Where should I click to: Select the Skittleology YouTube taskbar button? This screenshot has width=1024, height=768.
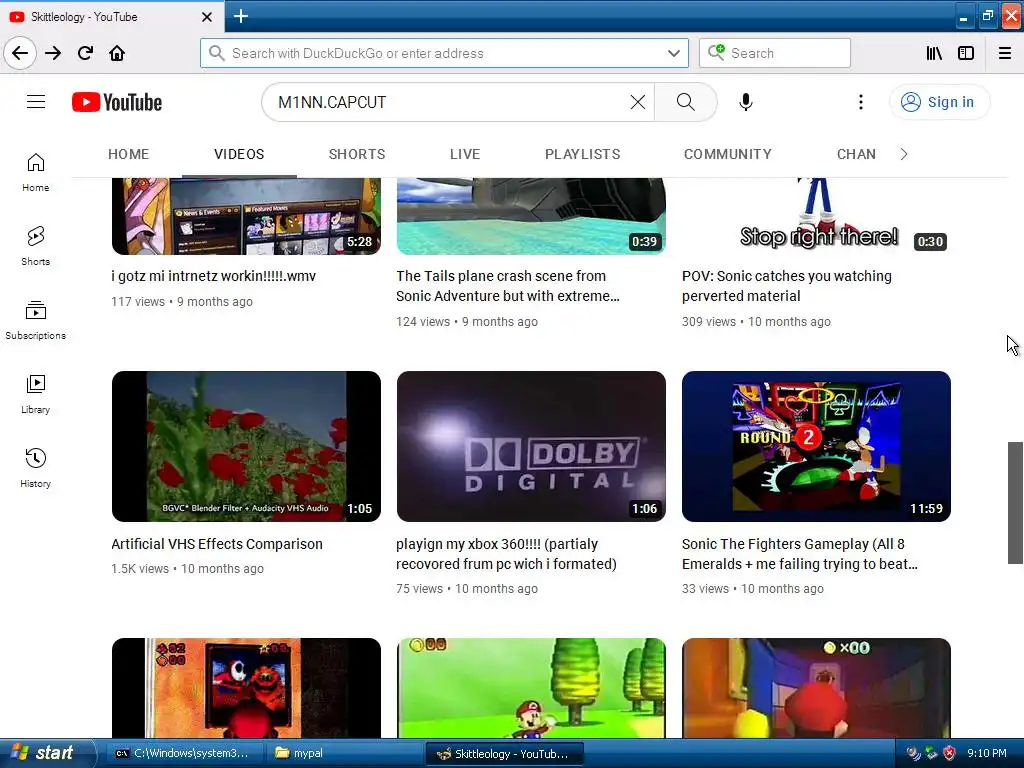[504, 753]
